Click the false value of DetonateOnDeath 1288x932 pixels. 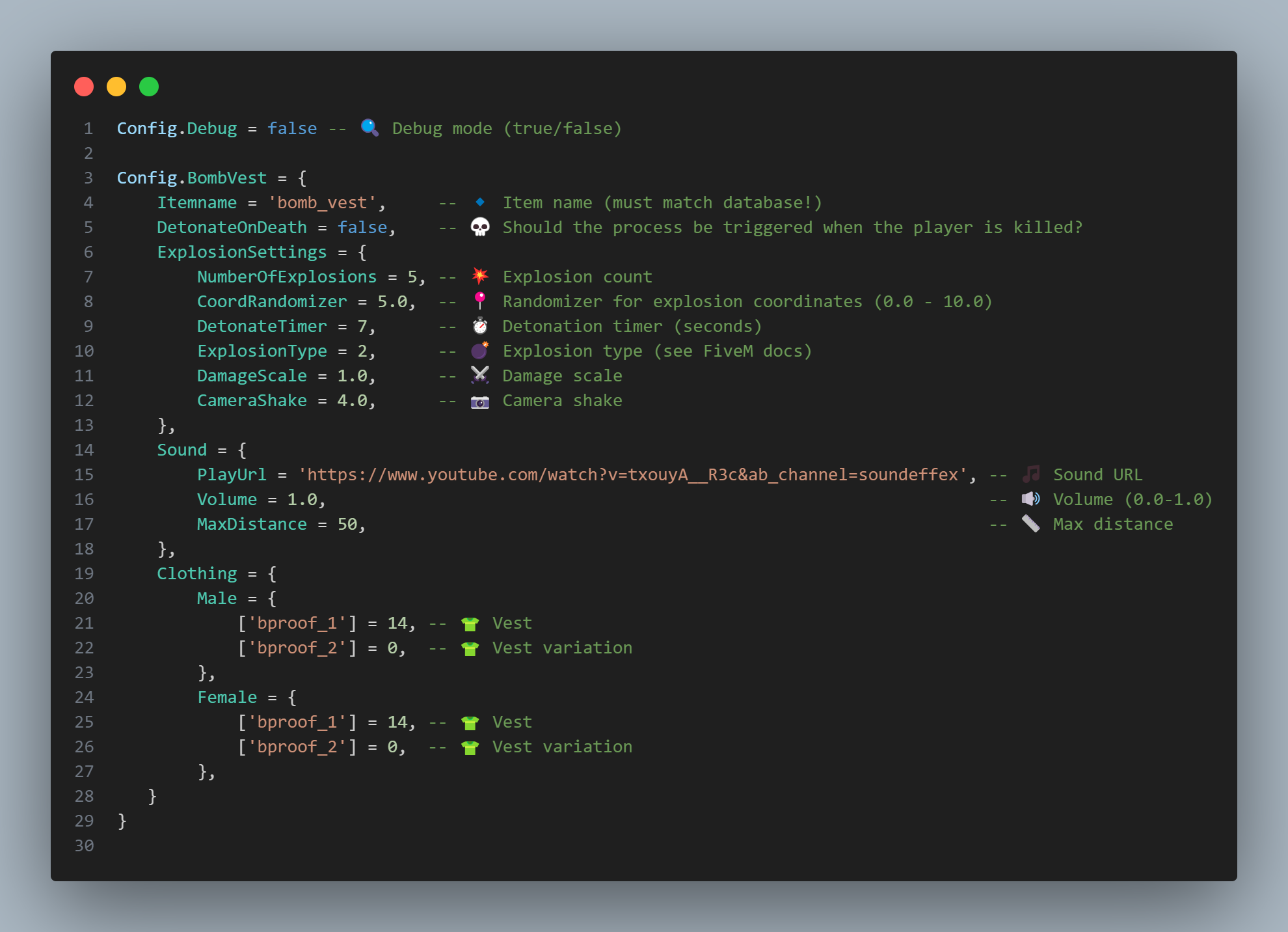pyautogui.click(x=362, y=227)
